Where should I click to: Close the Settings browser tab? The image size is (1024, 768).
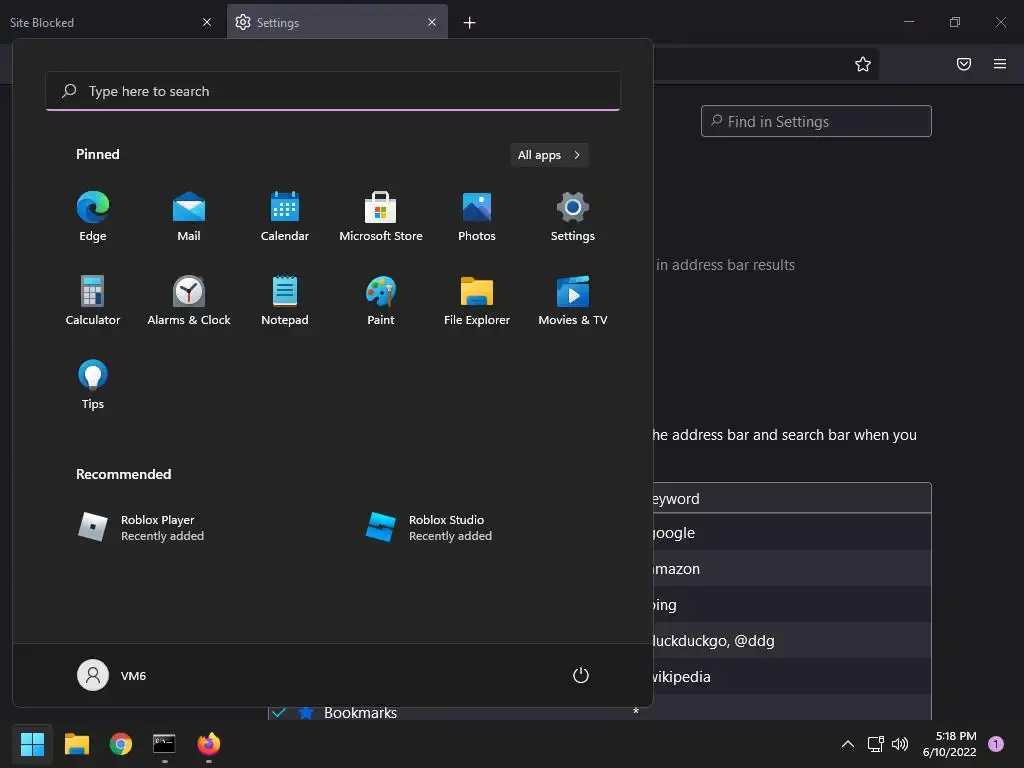[432, 22]
